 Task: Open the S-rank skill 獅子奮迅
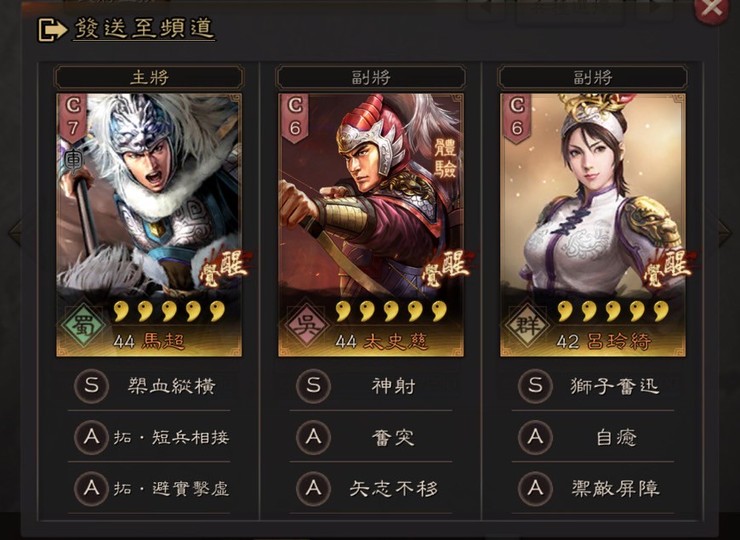pyautogui.click(x=614, y=386)
